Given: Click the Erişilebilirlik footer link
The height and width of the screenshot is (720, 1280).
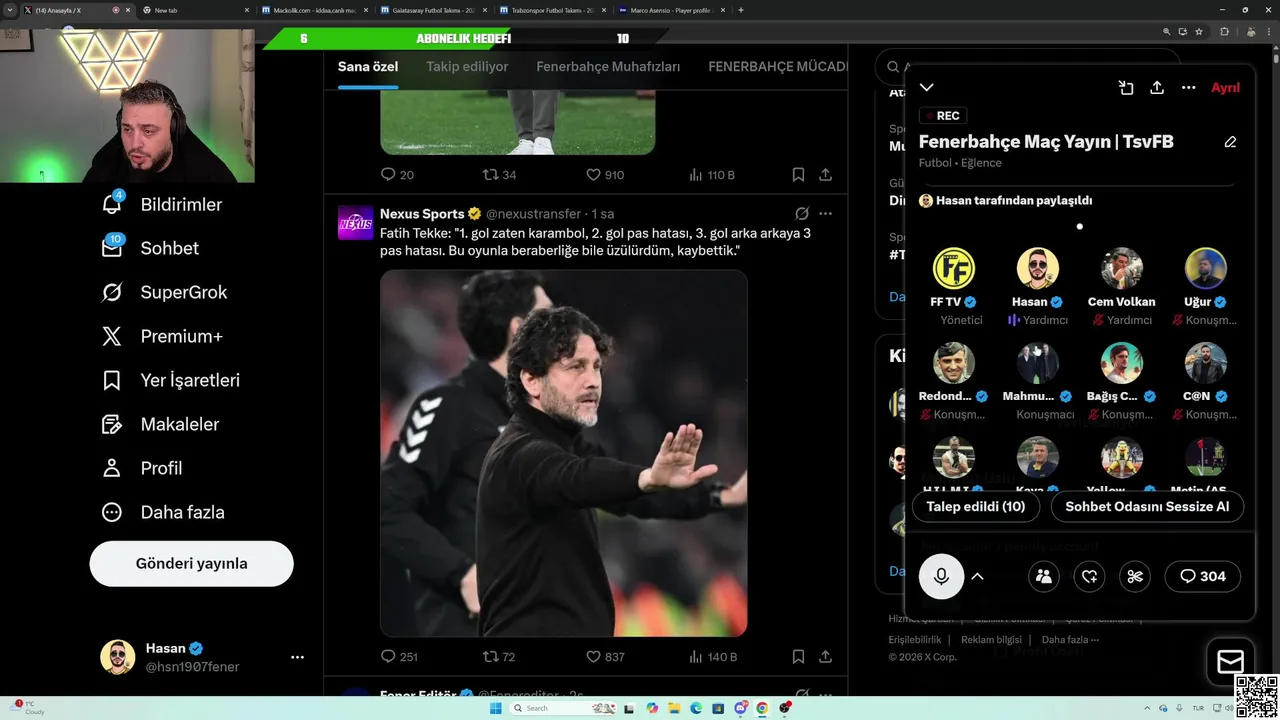Looking at the screenshot, I should tap(915, 640).
